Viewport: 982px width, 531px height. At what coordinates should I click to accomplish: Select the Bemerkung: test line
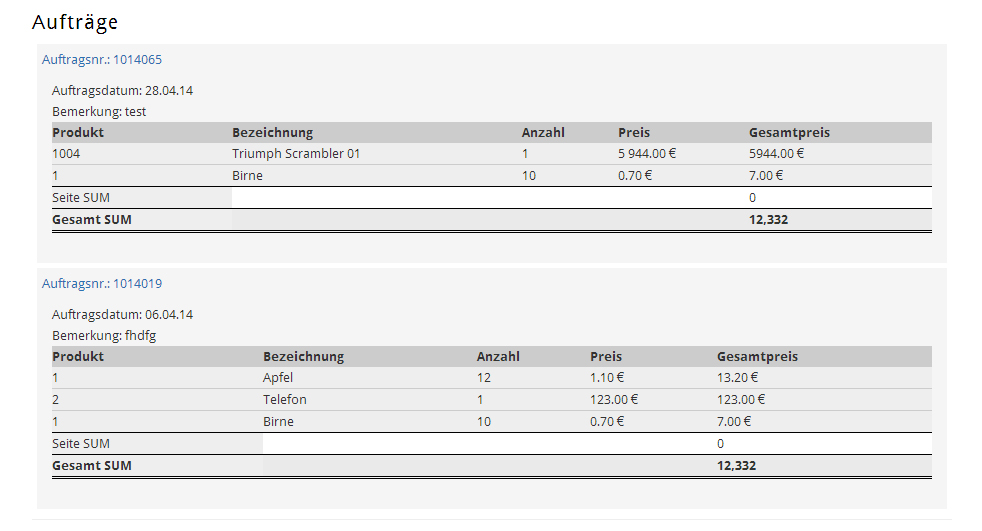(x=99, y=112)
